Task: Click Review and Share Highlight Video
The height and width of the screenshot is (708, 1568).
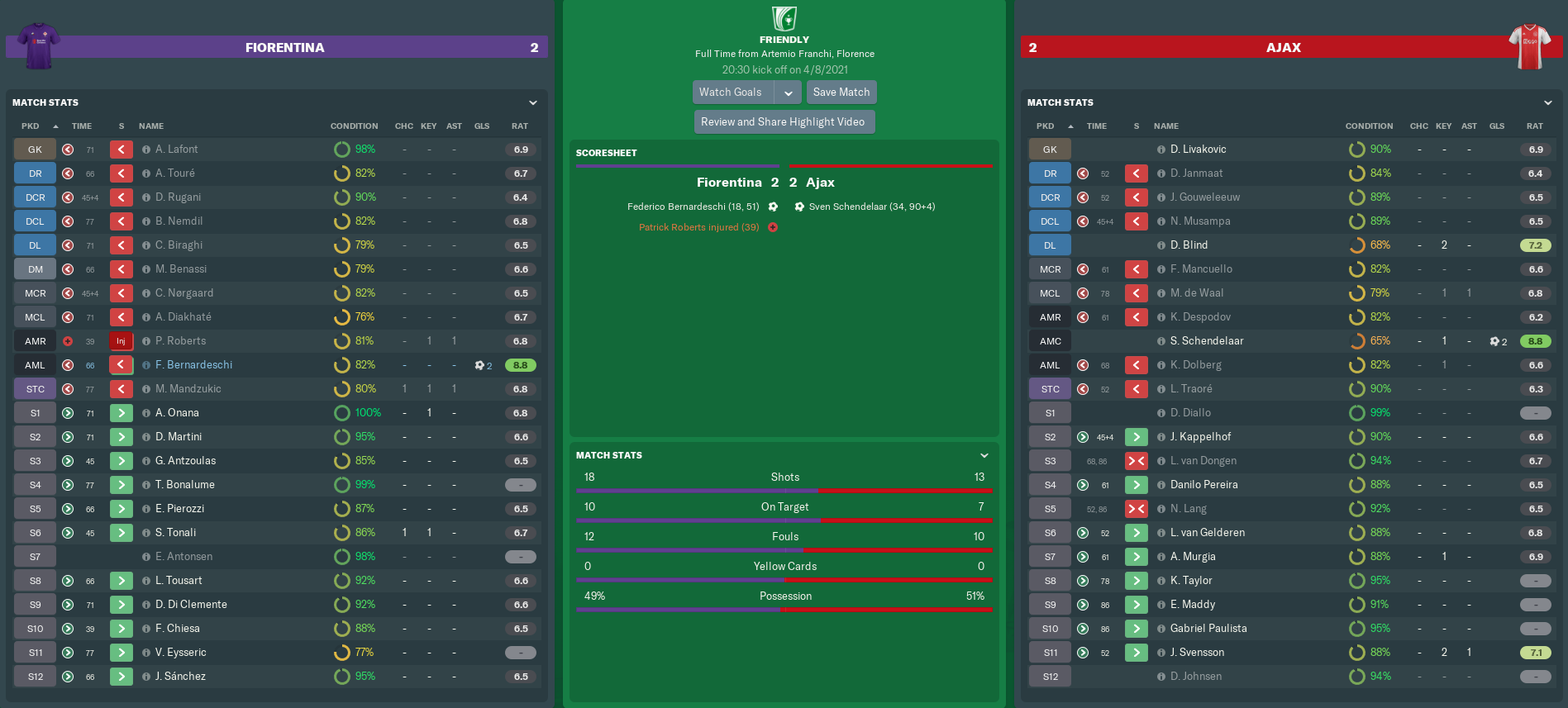Action: click(x=784, y=122)
